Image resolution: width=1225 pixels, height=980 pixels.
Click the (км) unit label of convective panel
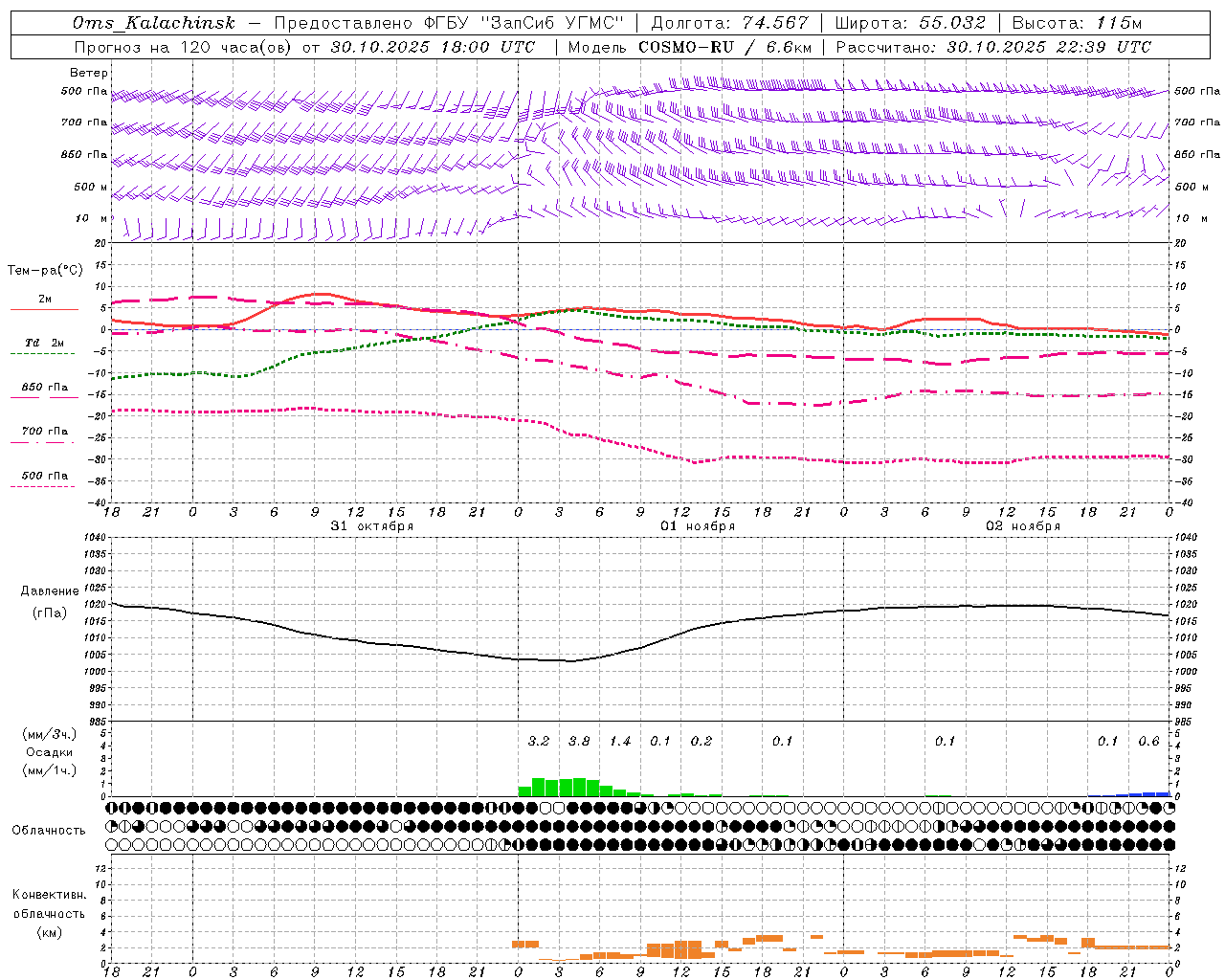tap(49, 932)
